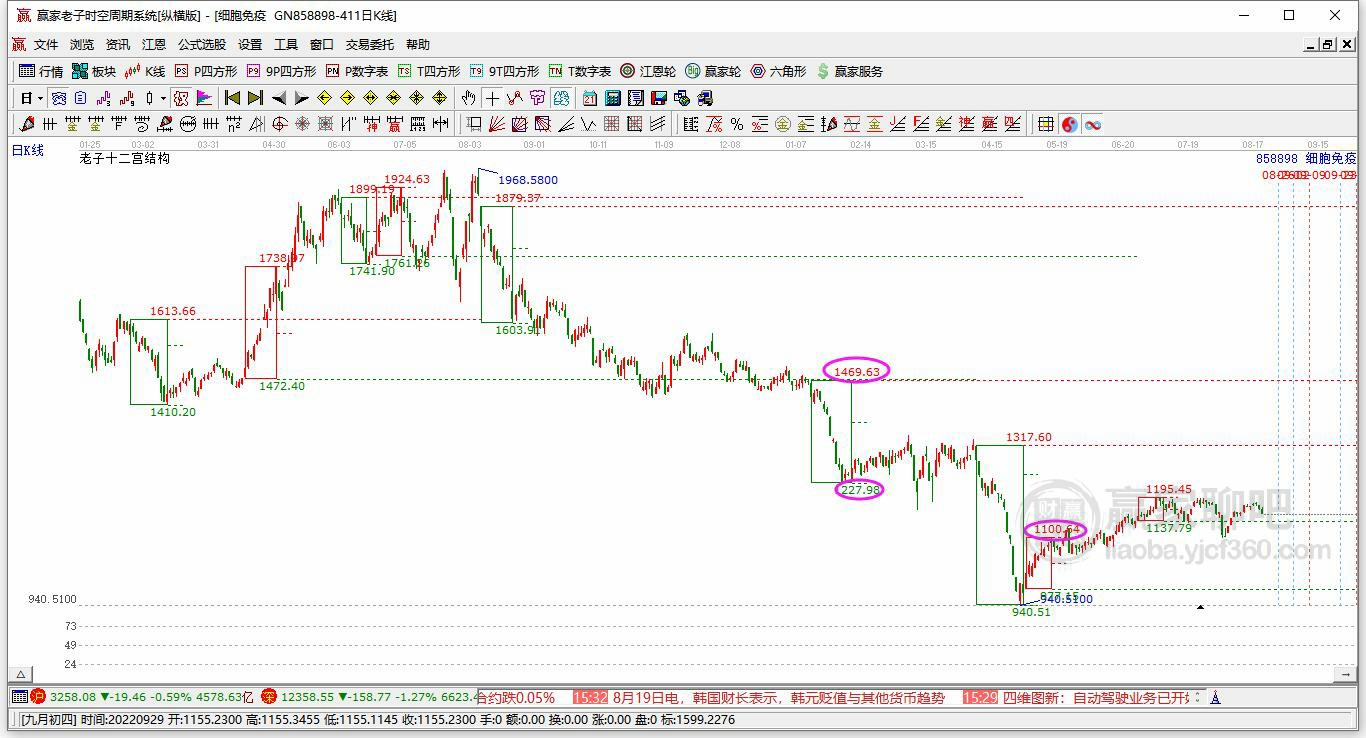Select the crosshair cursor tool

[492, 98]
